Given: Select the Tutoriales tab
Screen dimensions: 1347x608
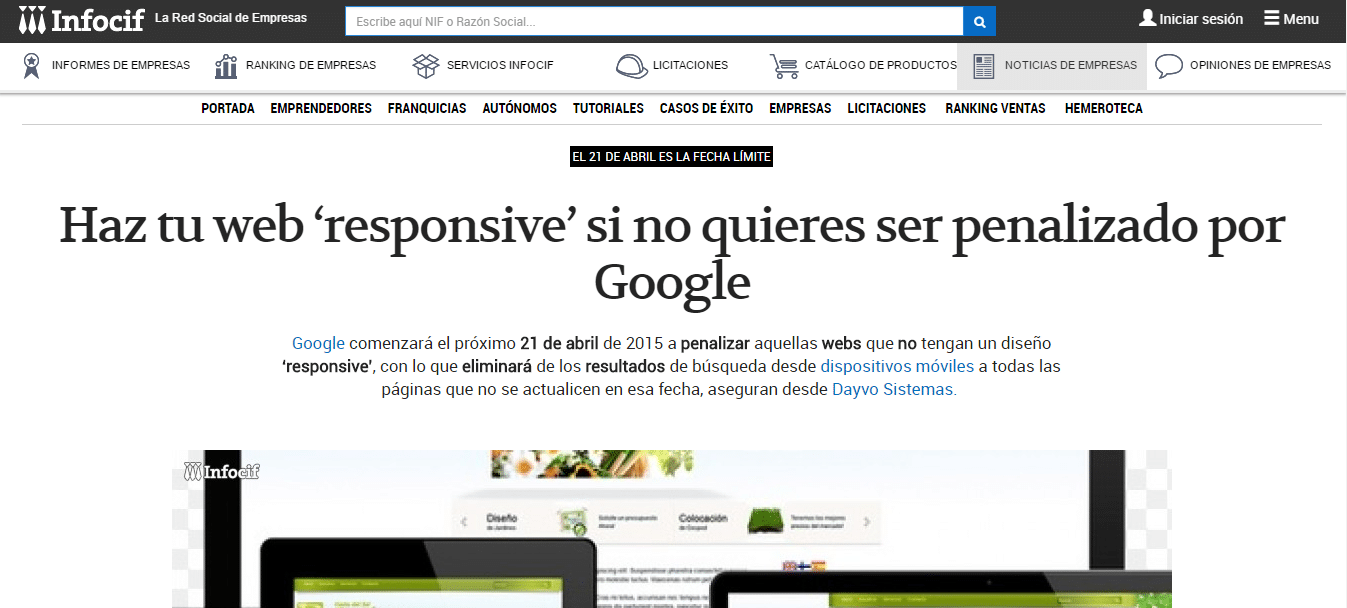Looking at the screenshot, I should 608,108.
